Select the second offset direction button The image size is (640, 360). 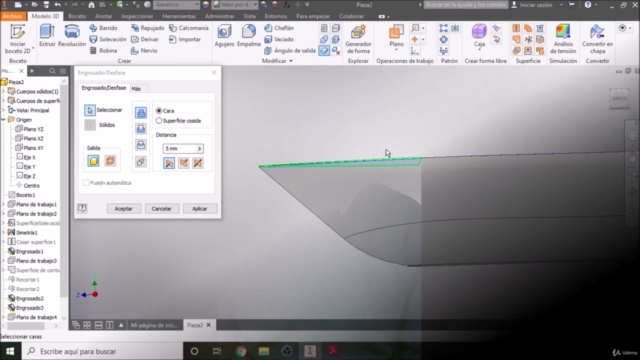pyautogui.click(x=184, y=163)
